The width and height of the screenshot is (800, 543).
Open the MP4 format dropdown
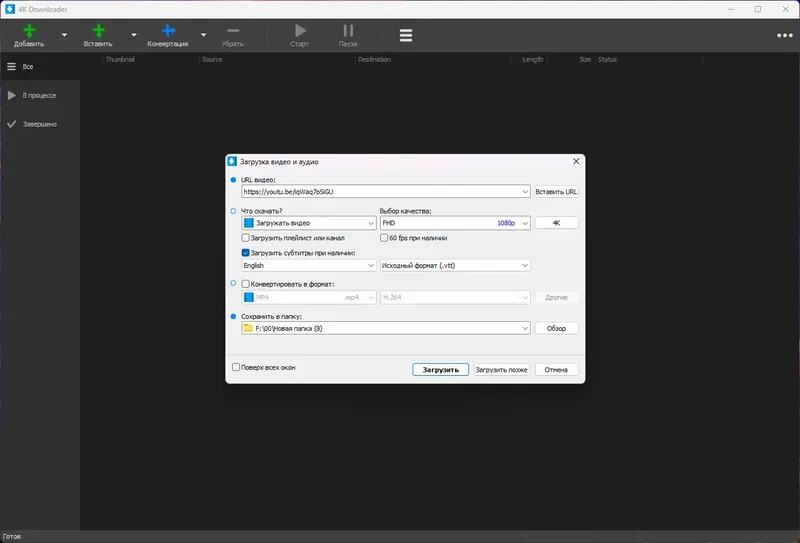[x=309, y=297]
